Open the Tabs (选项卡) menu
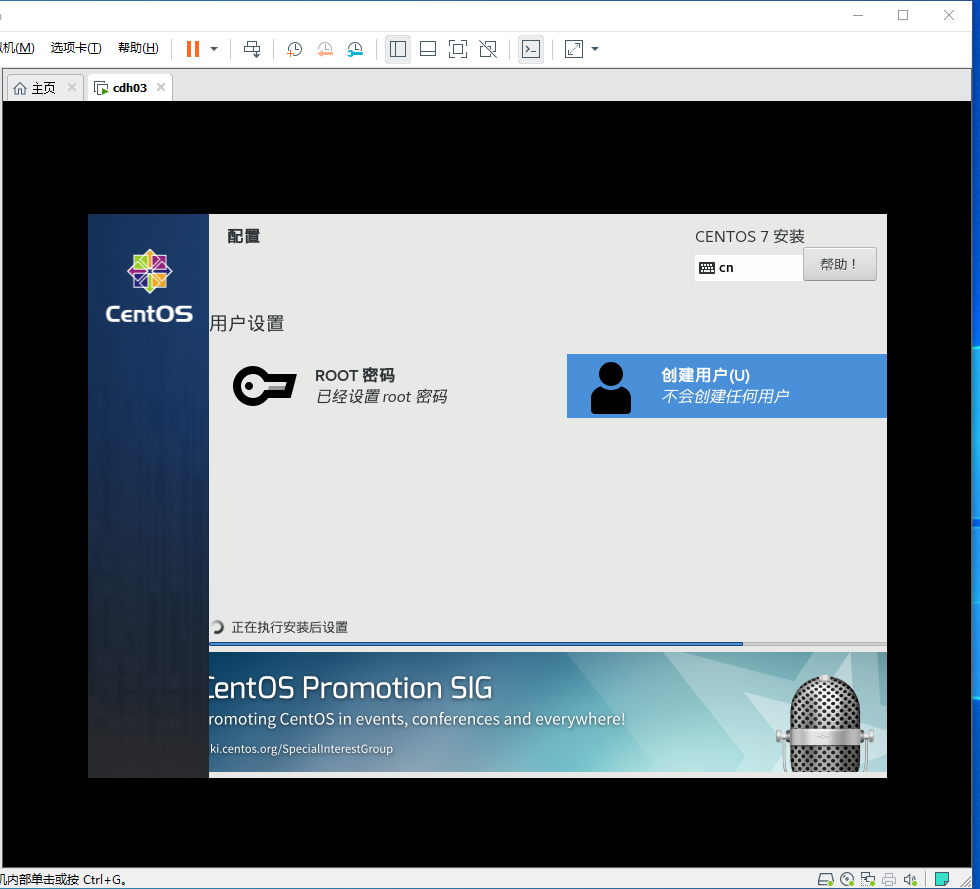The height and width of the screenshot is (889, 980). 76,48
